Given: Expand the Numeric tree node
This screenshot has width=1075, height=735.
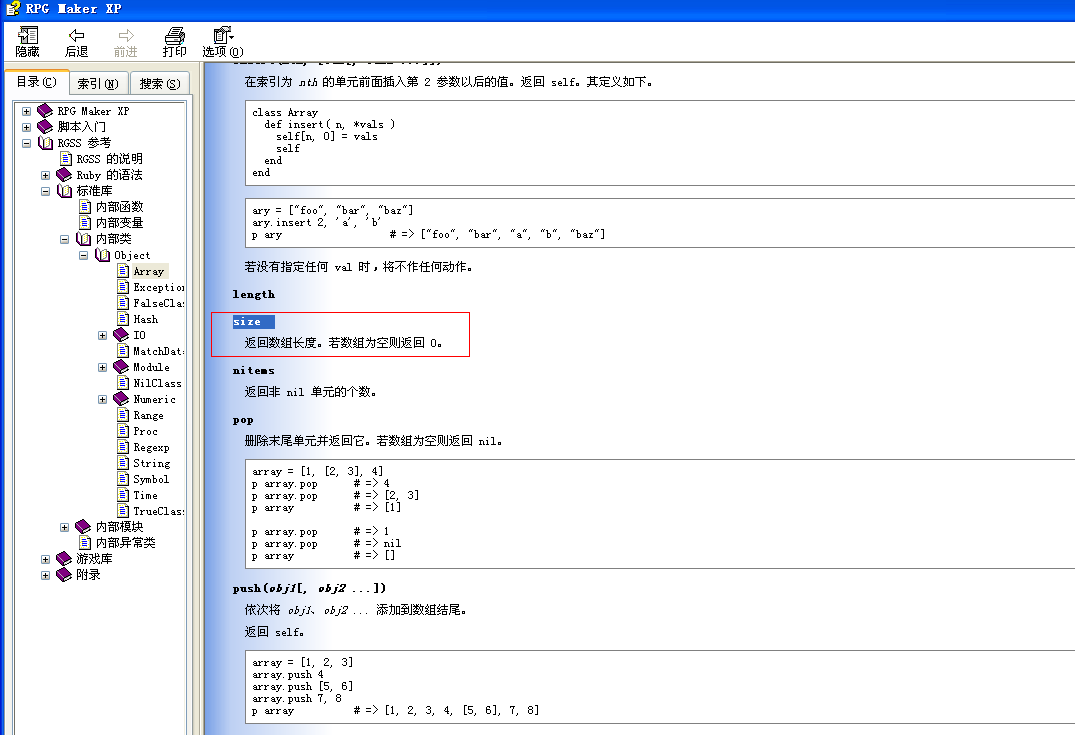Looking at the screenshot, I should tap(103, 399).
